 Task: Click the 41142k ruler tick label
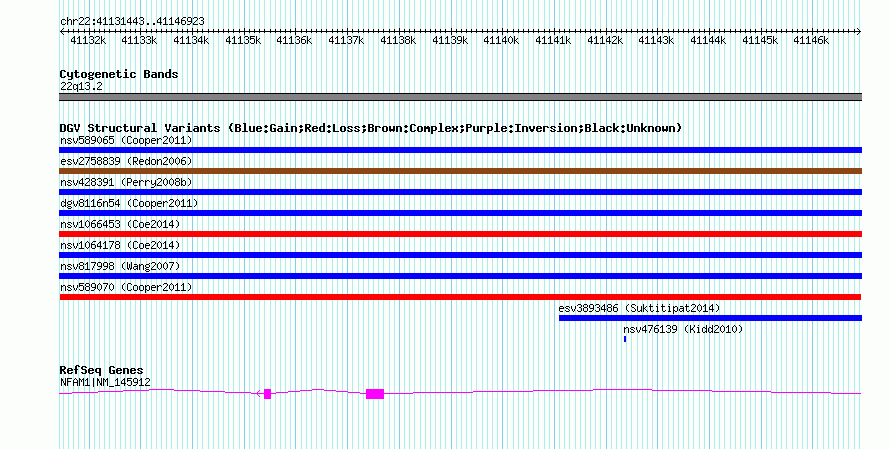pyautogui.click(x=605, y=40)
